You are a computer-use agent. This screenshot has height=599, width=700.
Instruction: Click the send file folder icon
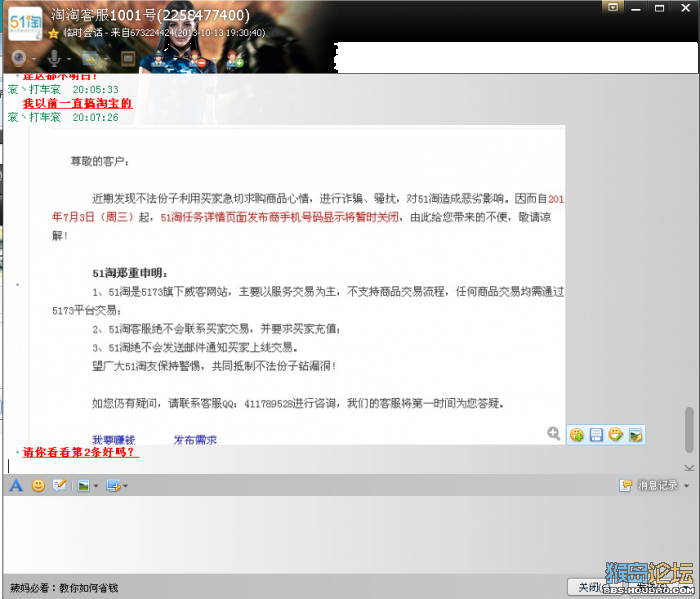[x=90, y=58]
